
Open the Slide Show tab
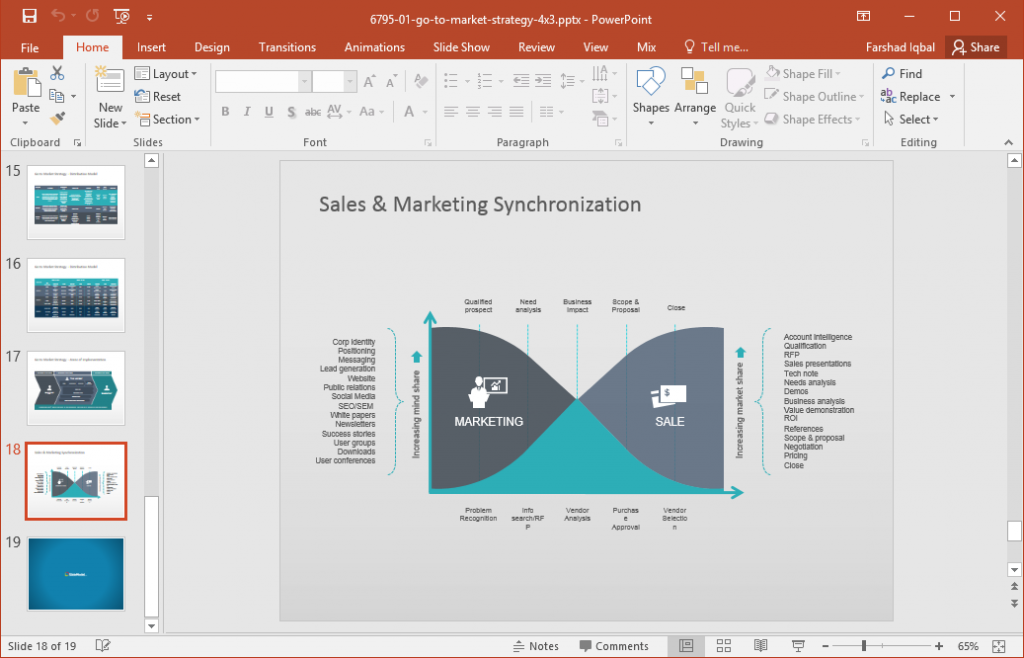tap(463, 47)
